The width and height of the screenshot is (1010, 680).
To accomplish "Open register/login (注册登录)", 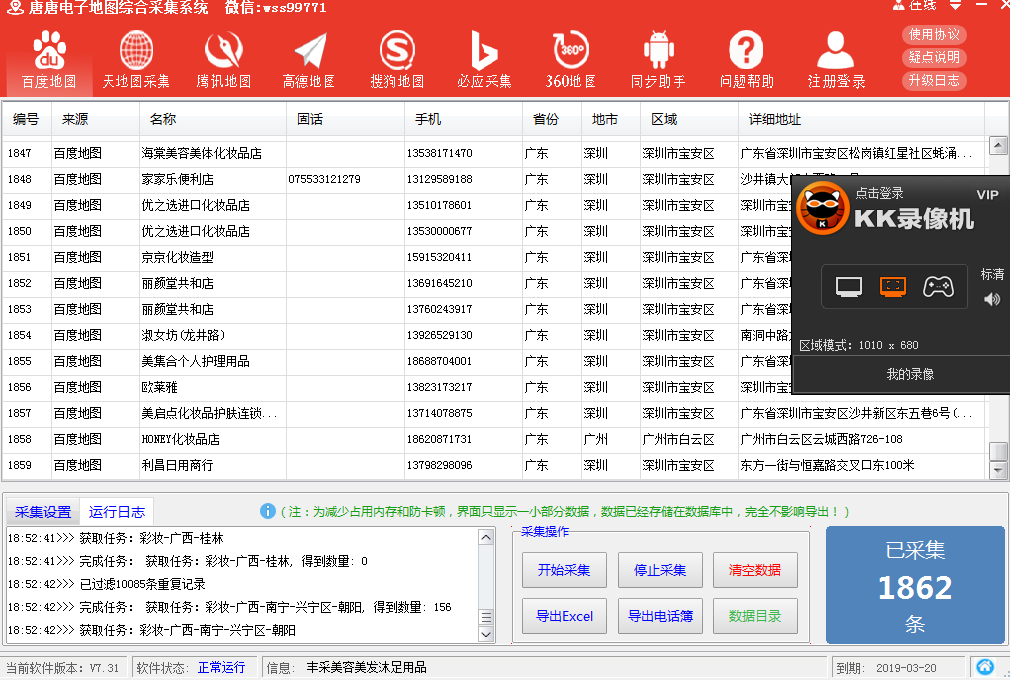I will point(836,60).
